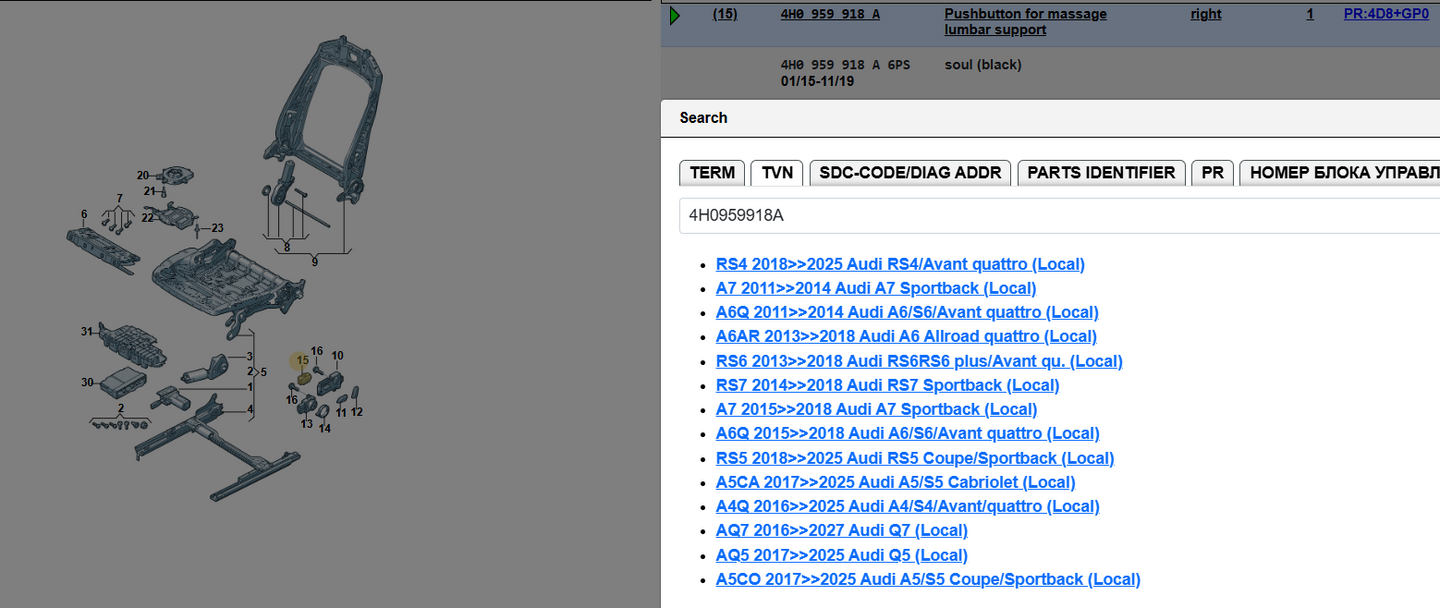This screenshot has height=608, width=1440.
Task: Click callout 10 in seat diagram
Action: coord(337,355)
